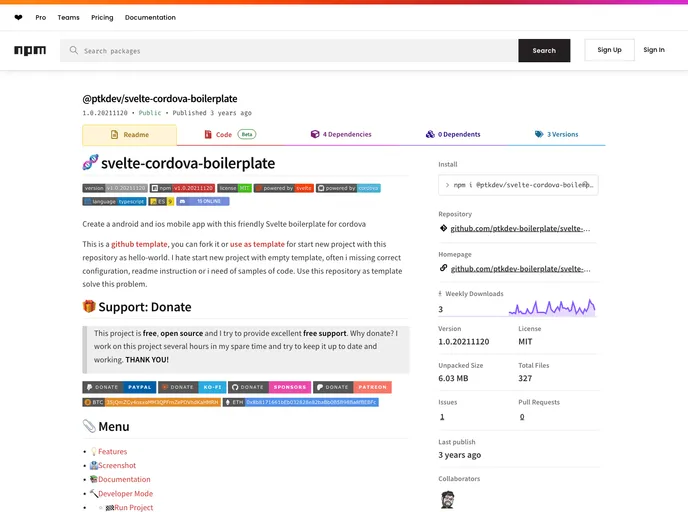688x512 pixels.
Task: Click the '327' total files value
Action: 525,378
